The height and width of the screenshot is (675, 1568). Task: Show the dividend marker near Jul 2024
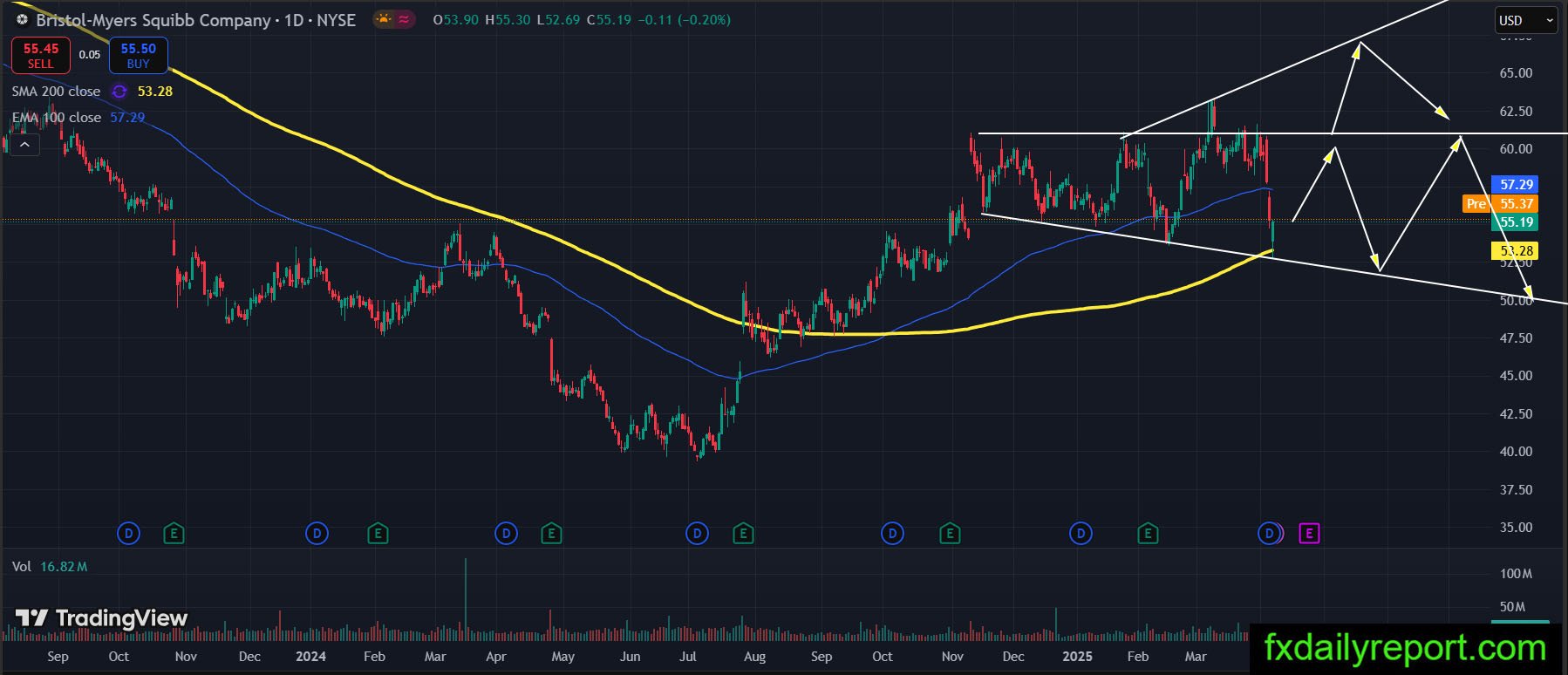[x=697, y=533]
